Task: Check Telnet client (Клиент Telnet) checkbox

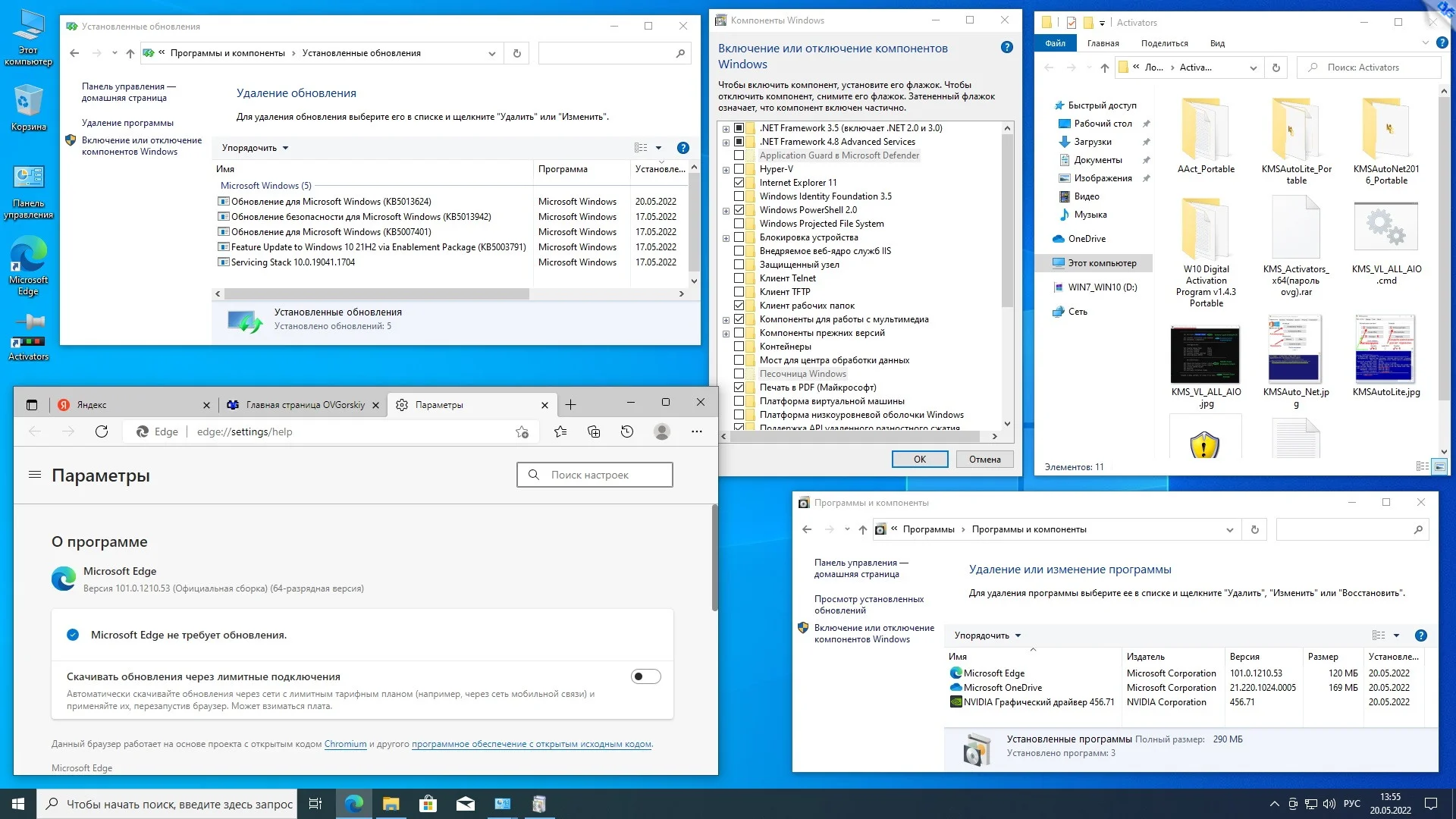Action: 739,278
